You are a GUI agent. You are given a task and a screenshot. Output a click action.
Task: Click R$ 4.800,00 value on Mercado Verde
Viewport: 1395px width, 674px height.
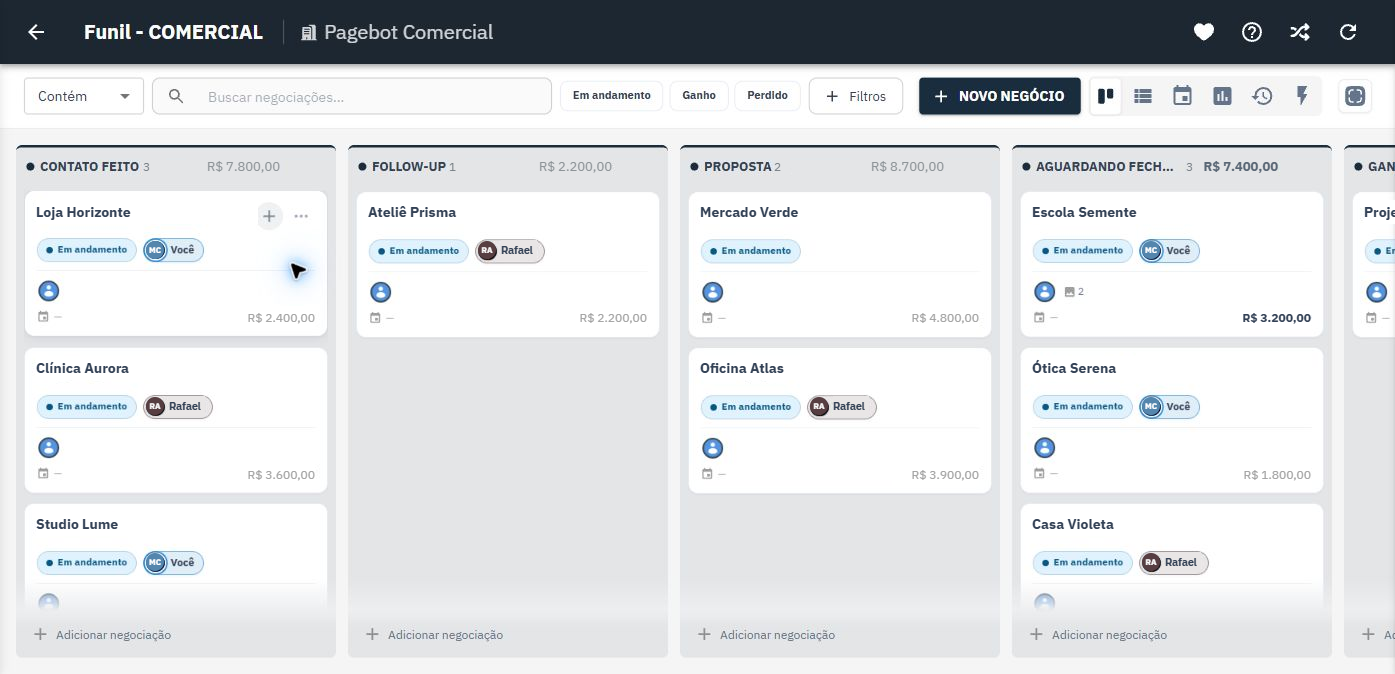(x=945, y=318)
